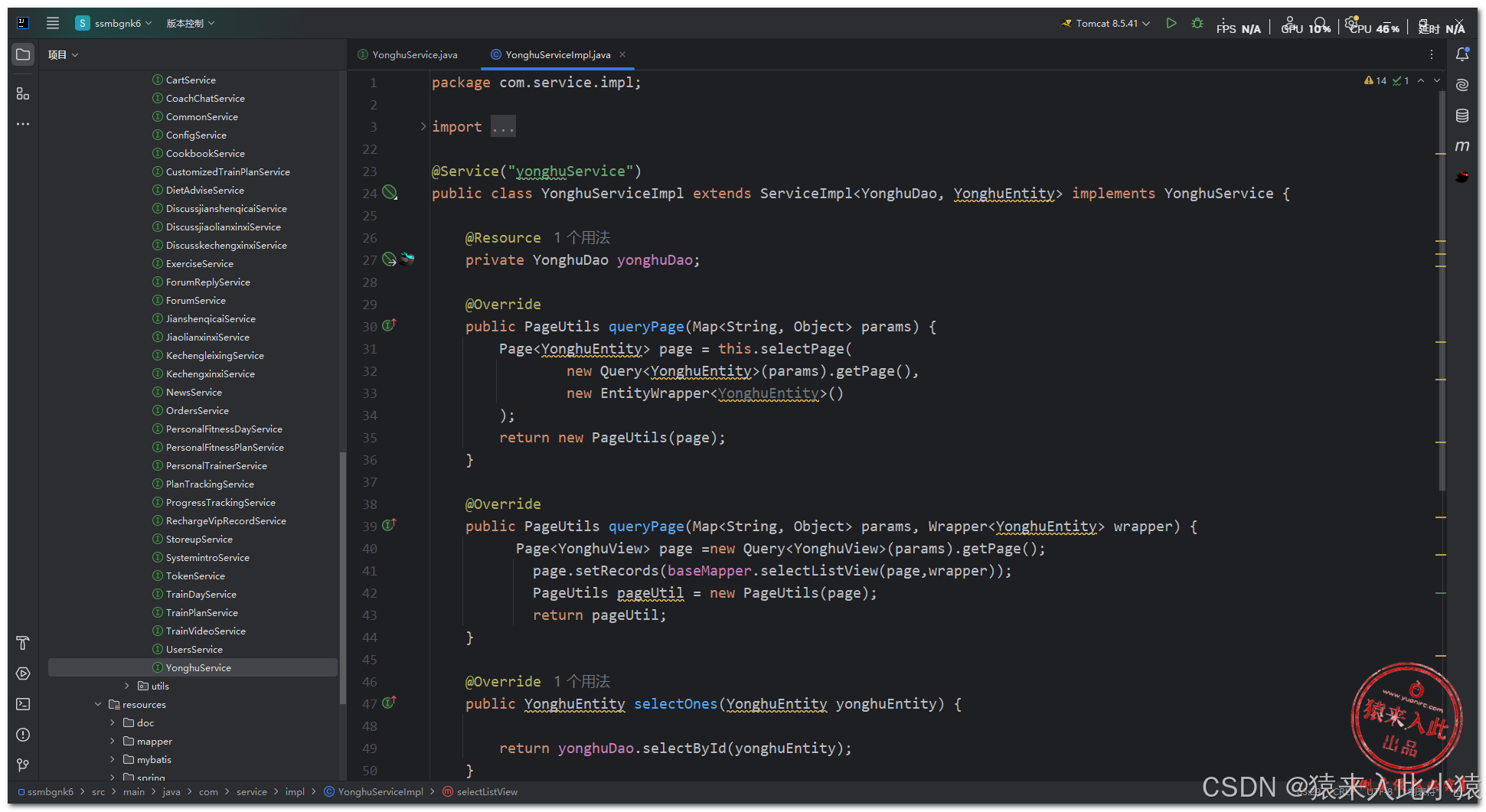
Task: Click the '1 个用法' hint above line 27
Action: point(582,237)
